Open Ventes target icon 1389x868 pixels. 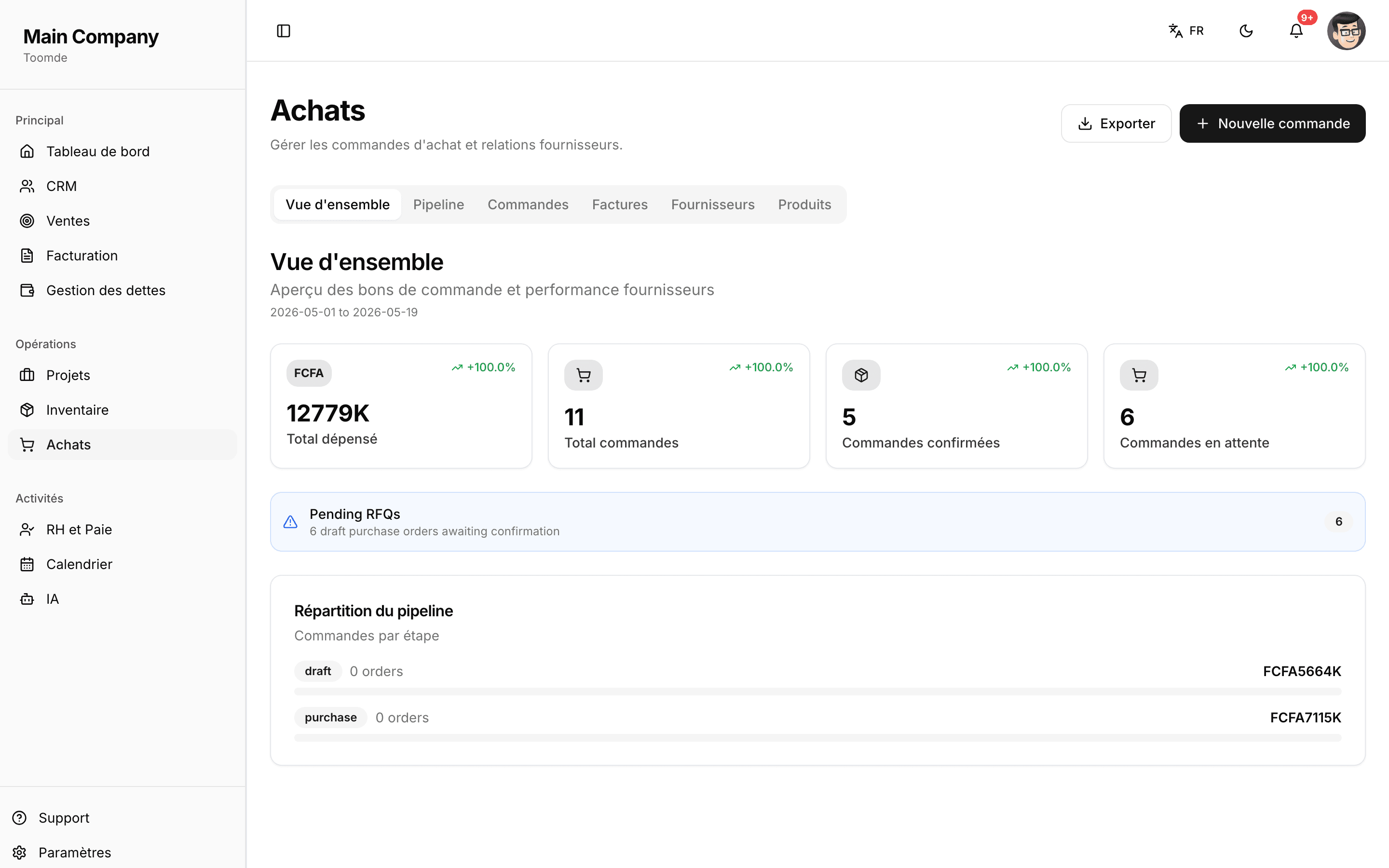pyautogui.click(x=27, y=221)
